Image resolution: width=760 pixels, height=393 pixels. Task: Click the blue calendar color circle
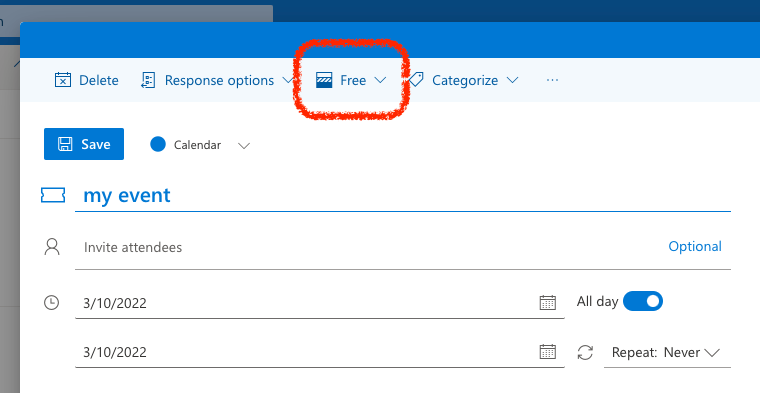pyautogui.click(x=158, y=144)
